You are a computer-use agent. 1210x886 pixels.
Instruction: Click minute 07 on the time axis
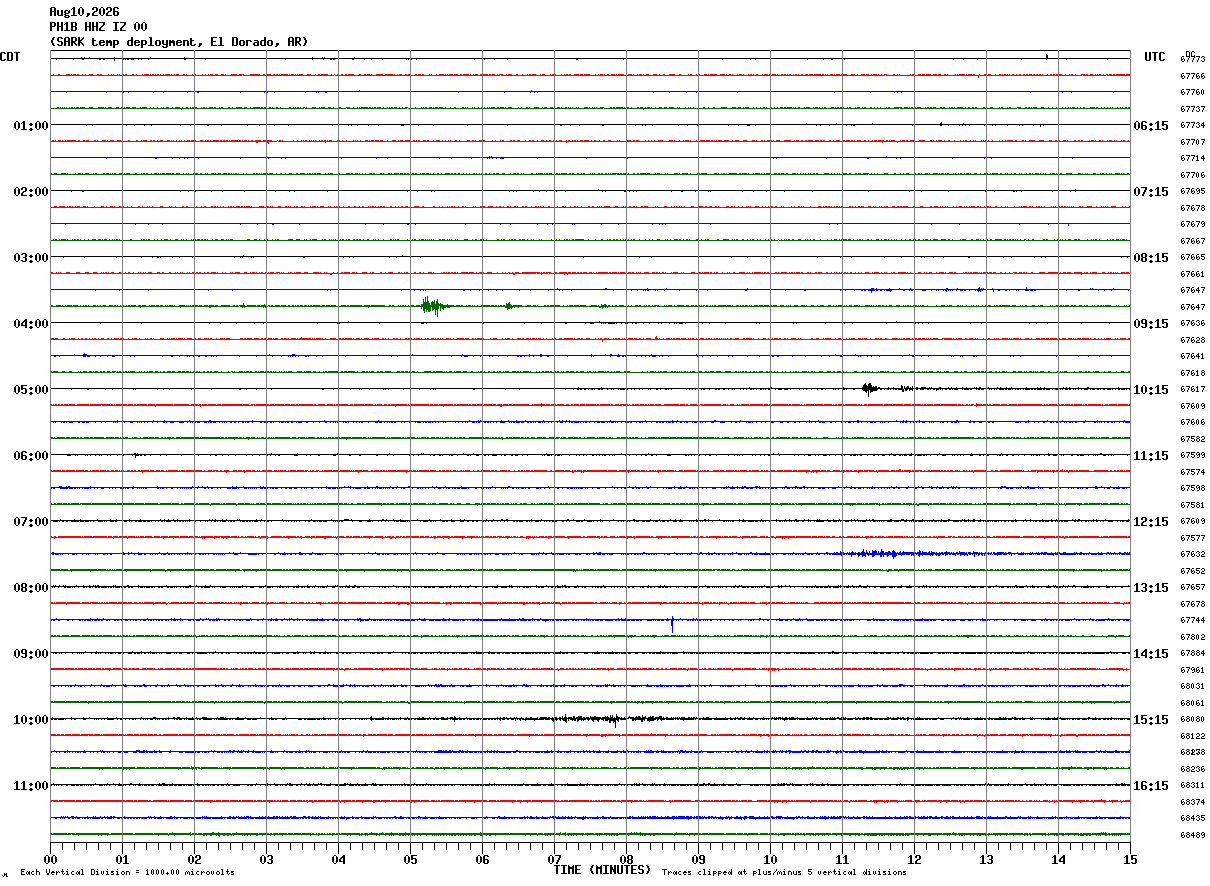pyautogui.click(x=554, y=859)
